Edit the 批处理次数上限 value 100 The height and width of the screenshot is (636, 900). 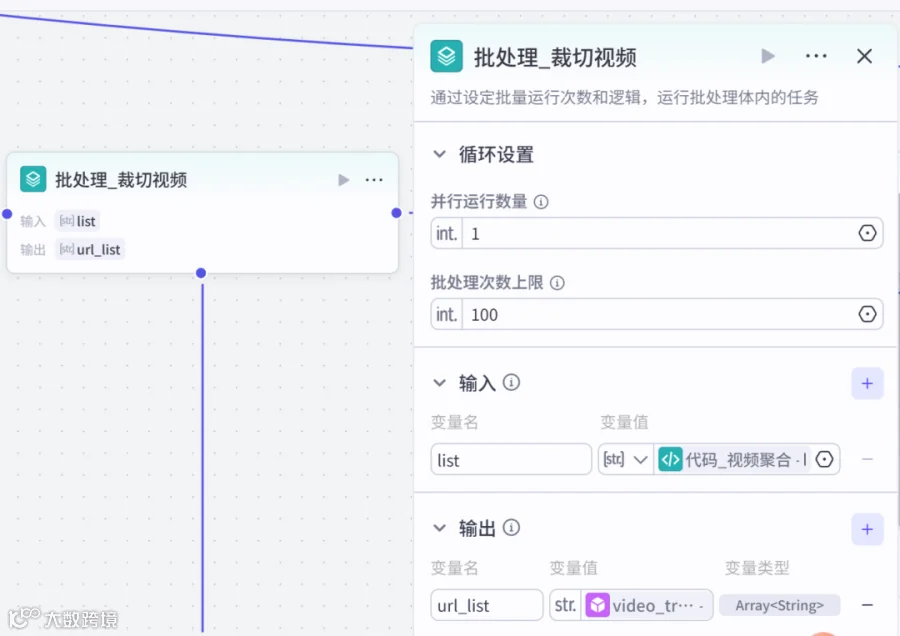pyautogui.click(x=659, y=315)
